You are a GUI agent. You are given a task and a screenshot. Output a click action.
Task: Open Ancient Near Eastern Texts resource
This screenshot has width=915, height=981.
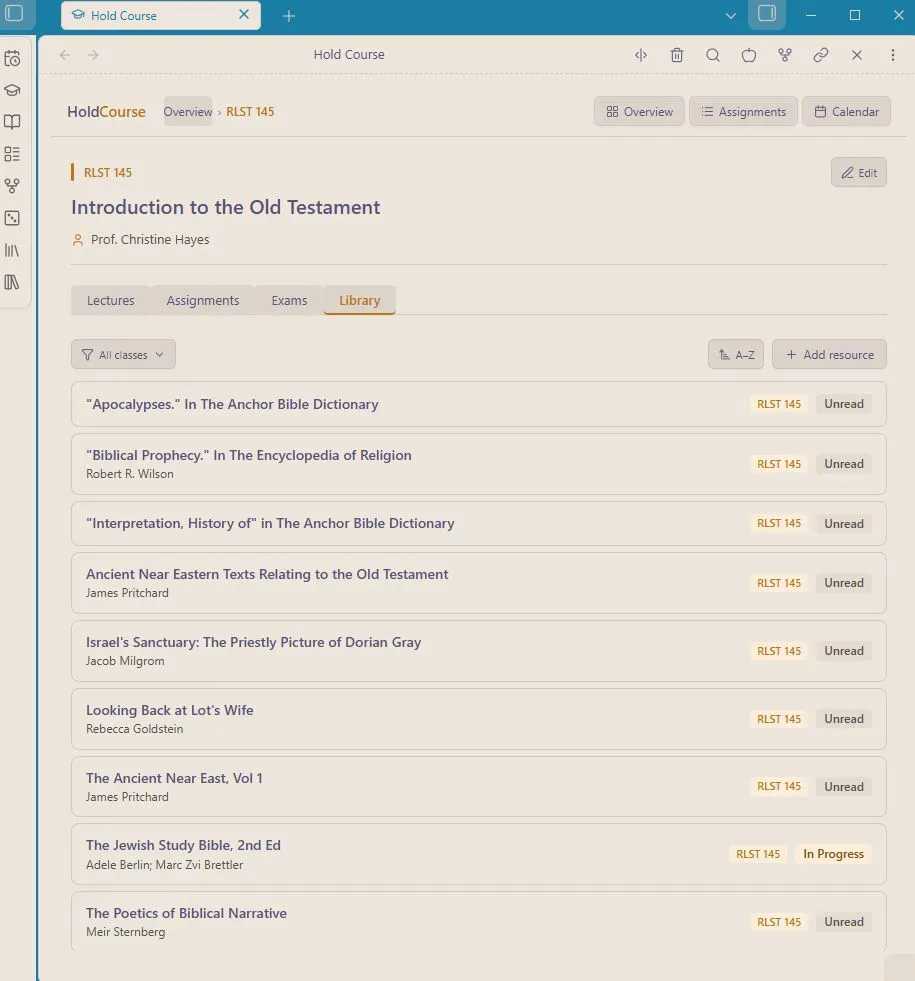point(478,582)
